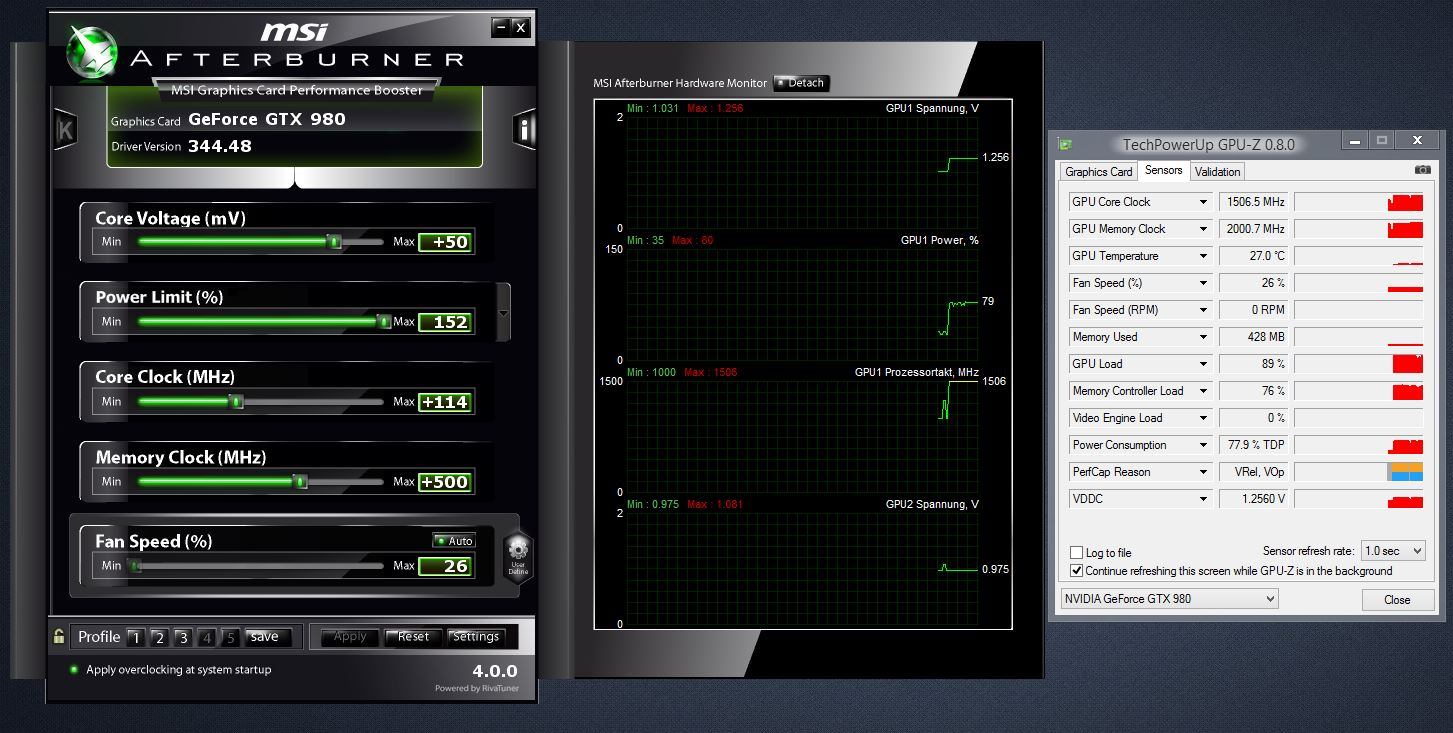
Task: Open the GPU Memory Clock sensor dropdown
Action: pos(1203,229)
